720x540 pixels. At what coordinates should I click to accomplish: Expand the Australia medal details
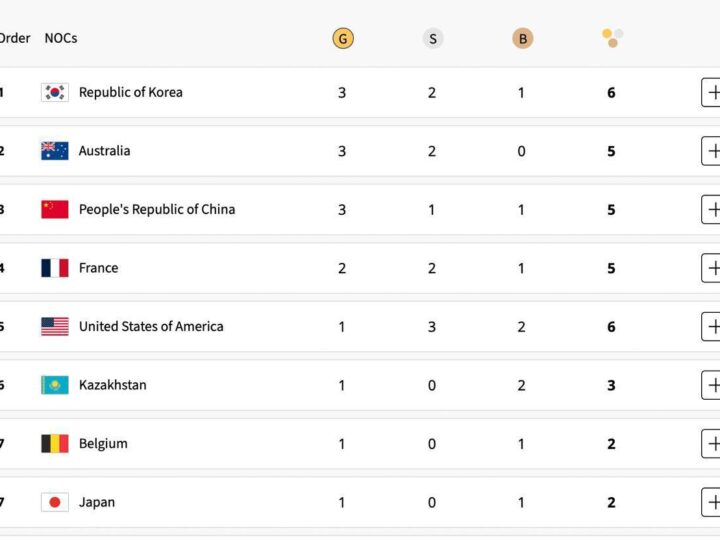[x=711, y=151]
